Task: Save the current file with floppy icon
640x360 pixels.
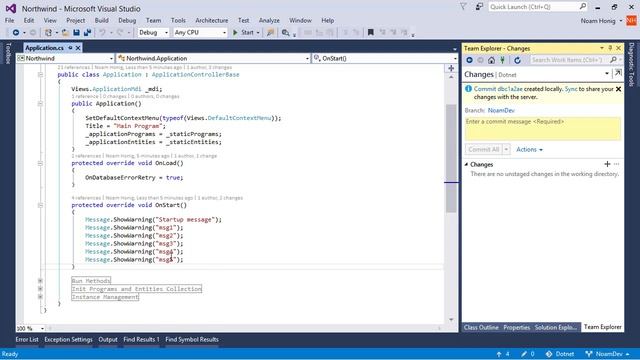Action: coord(76,32)
